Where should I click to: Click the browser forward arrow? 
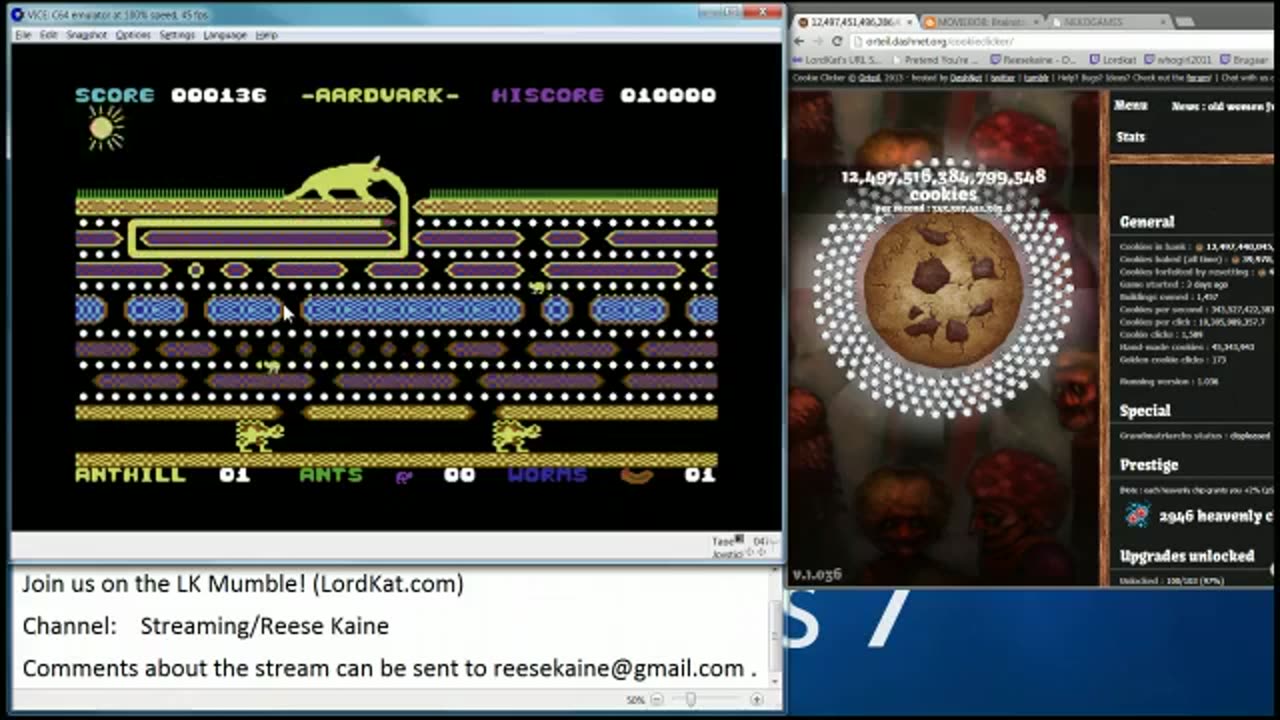(x=817, y=41)
